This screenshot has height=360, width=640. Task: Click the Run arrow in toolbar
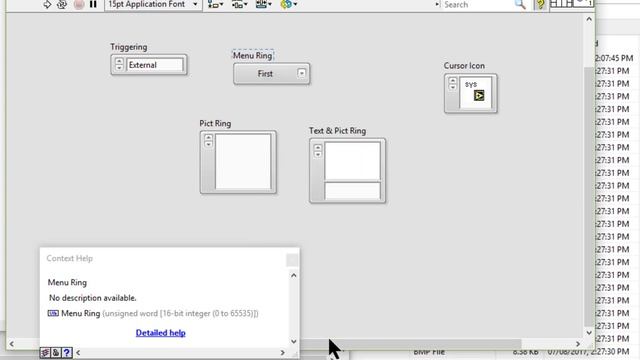coord(47,4)
